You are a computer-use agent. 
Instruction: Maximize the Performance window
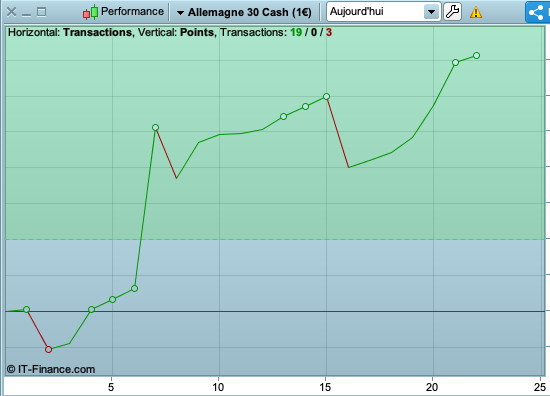point(41,12)
